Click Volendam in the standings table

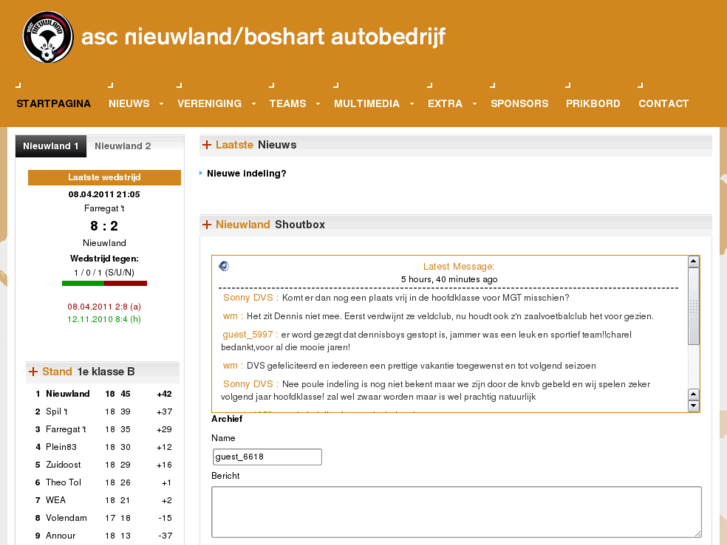(x=66, y=518)
